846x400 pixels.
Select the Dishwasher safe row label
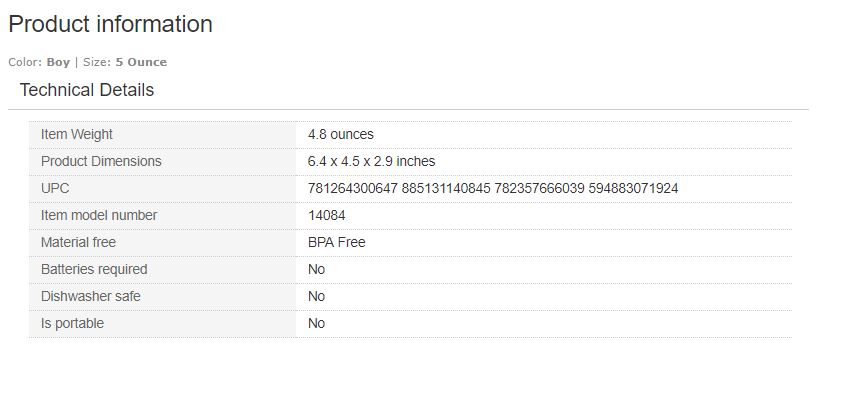point(91,296)
